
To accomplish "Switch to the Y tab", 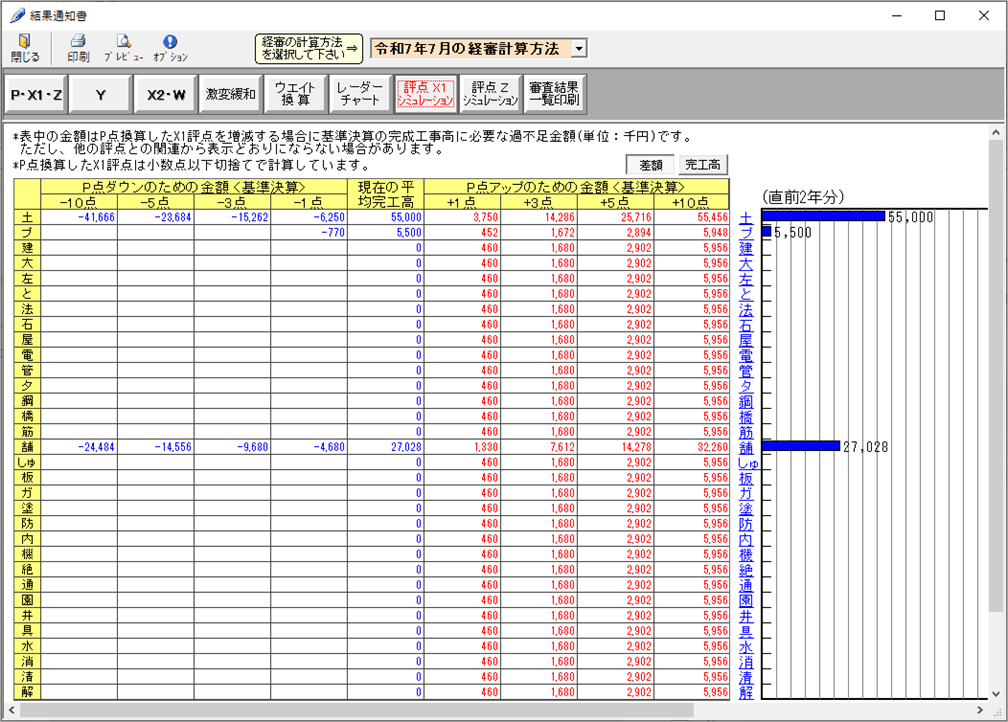I will (x=101, y=95).
